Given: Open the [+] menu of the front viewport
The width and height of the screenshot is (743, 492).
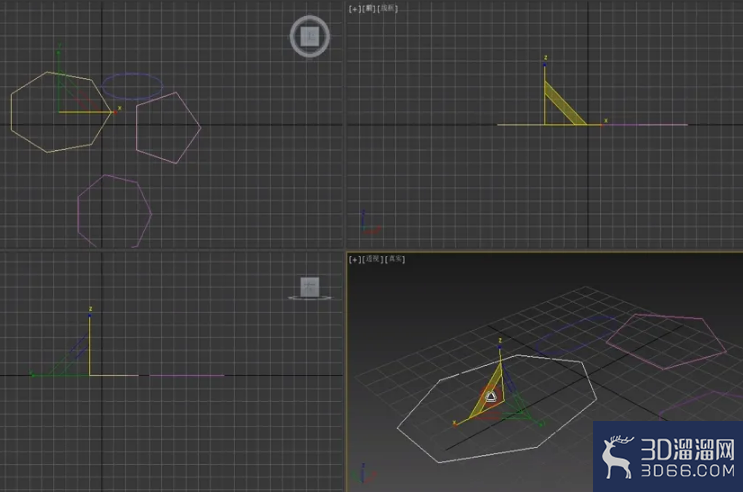Looking at the screenshot, I should pyautogui.click(x=354, y=9).
